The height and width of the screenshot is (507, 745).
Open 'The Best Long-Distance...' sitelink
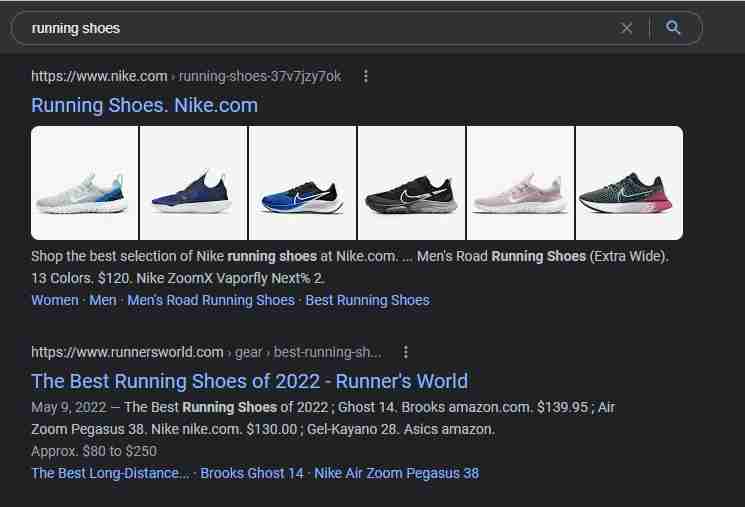[x=111, y=473]
